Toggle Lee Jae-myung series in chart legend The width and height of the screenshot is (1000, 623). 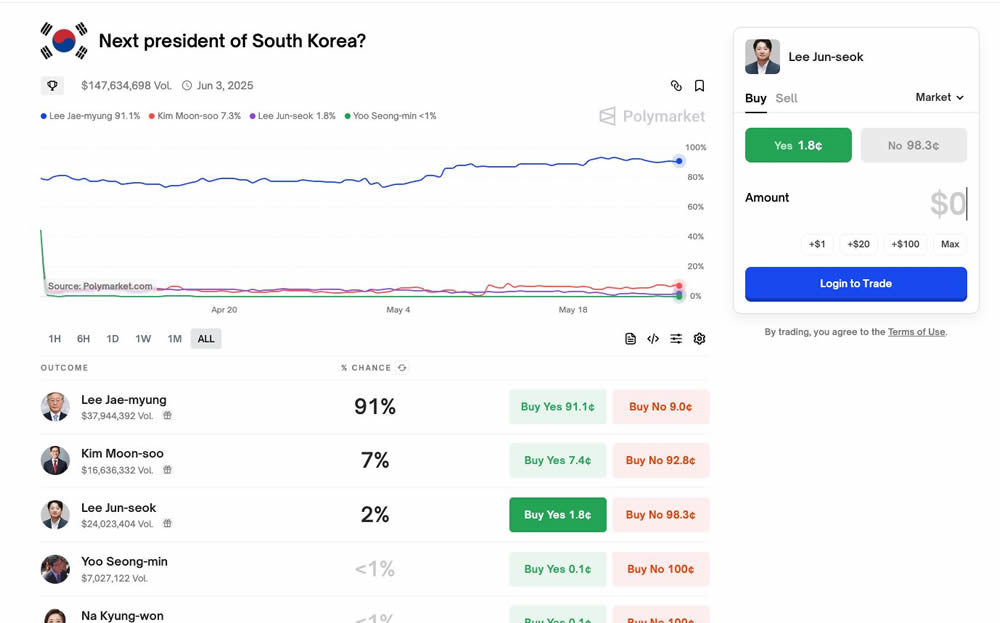(x=90, y=116)
